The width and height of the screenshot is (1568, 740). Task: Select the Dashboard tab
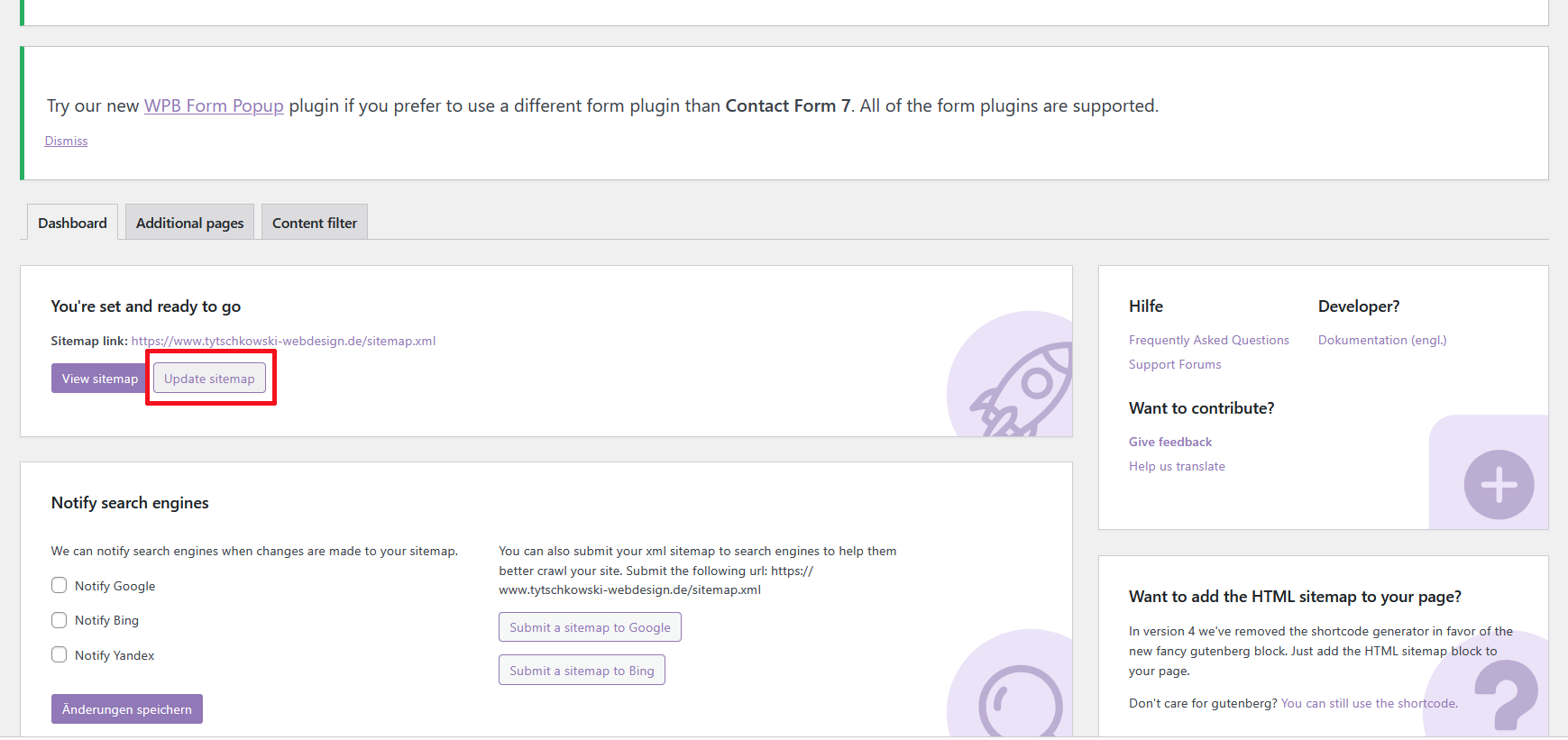click(x=72, y=223)
